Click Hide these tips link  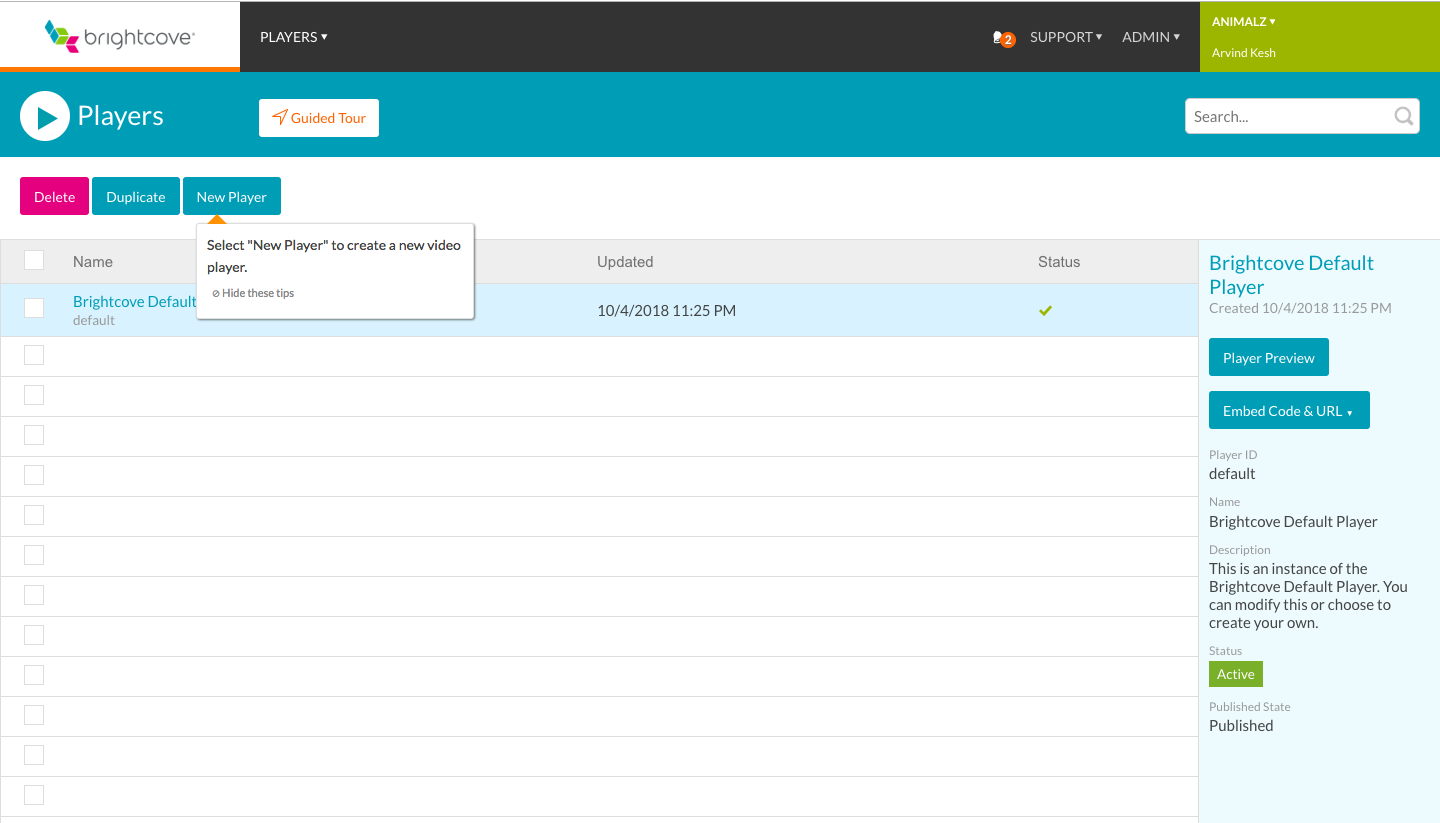pyautogui.click(x=253, y=293)
